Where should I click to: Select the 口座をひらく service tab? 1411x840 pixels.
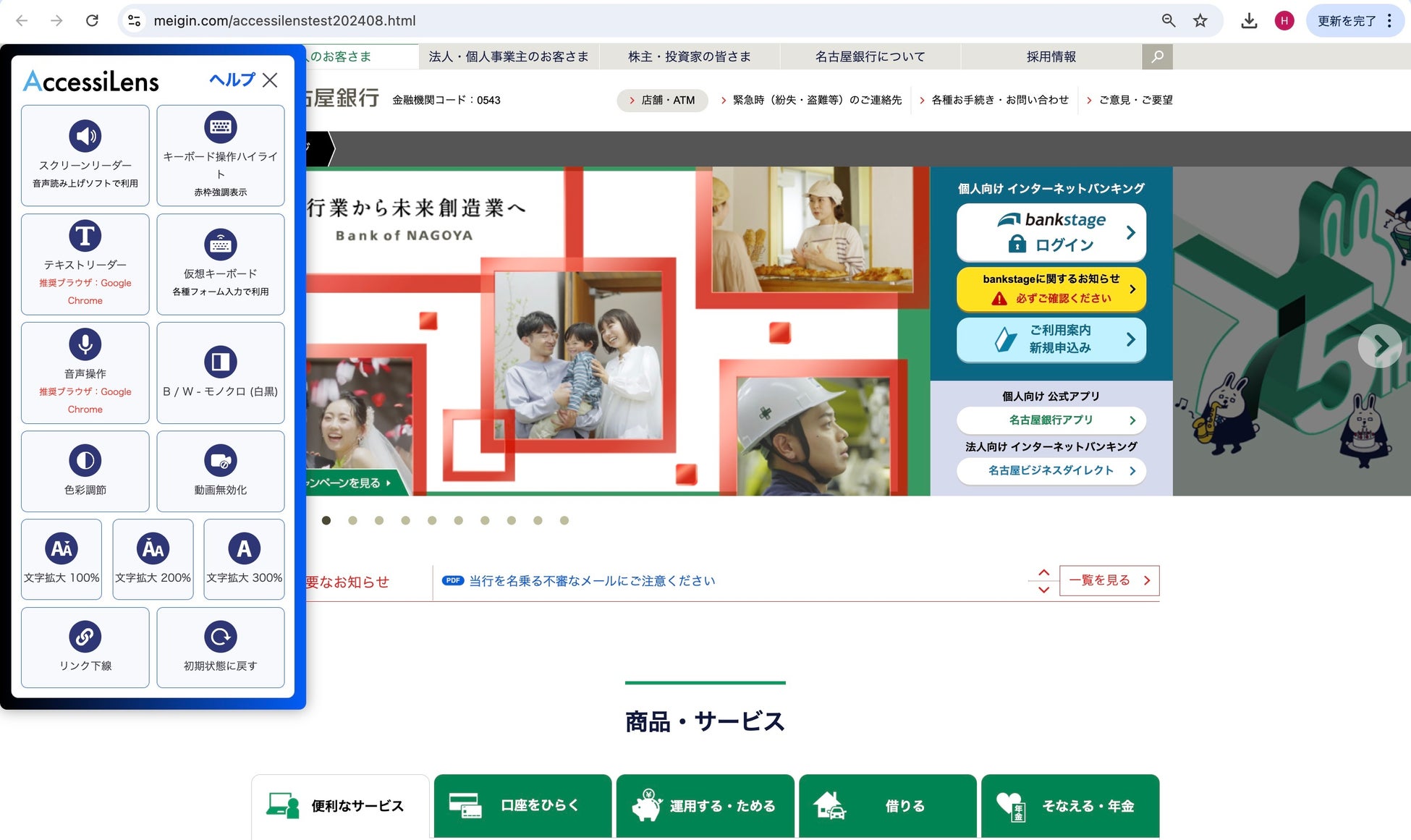(x=522, y=805)
